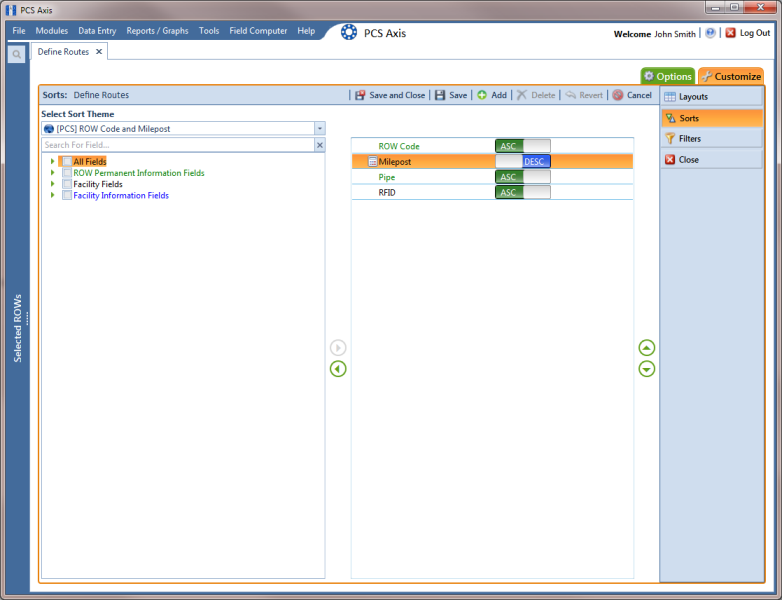Viewport: 782px width, 600px height.
Task: Click the globe icon in the sort theme box
Action: (x=49, y=129)
